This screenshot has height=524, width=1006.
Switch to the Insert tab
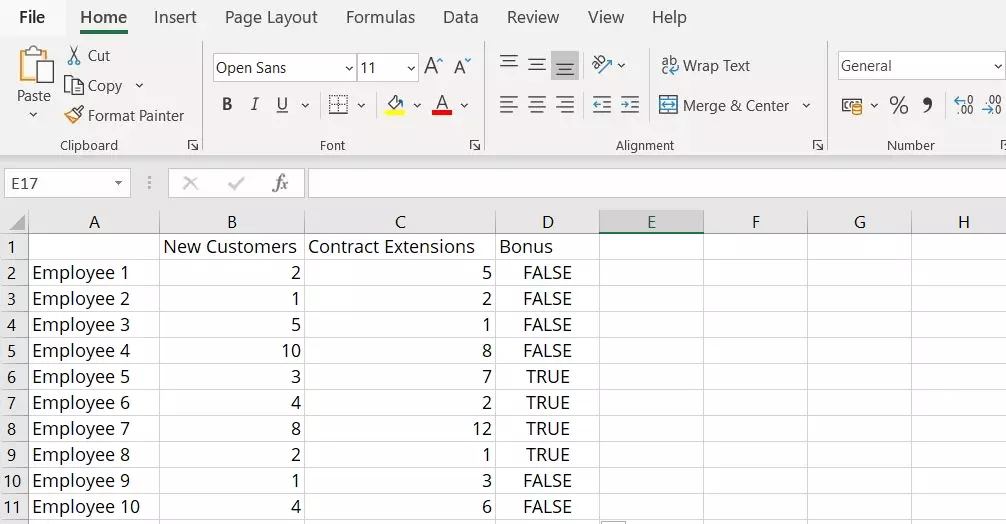point(175,17)
